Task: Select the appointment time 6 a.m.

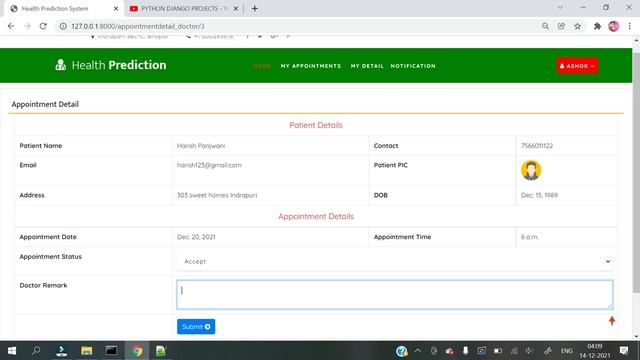Action: click(x=529, y=237)
